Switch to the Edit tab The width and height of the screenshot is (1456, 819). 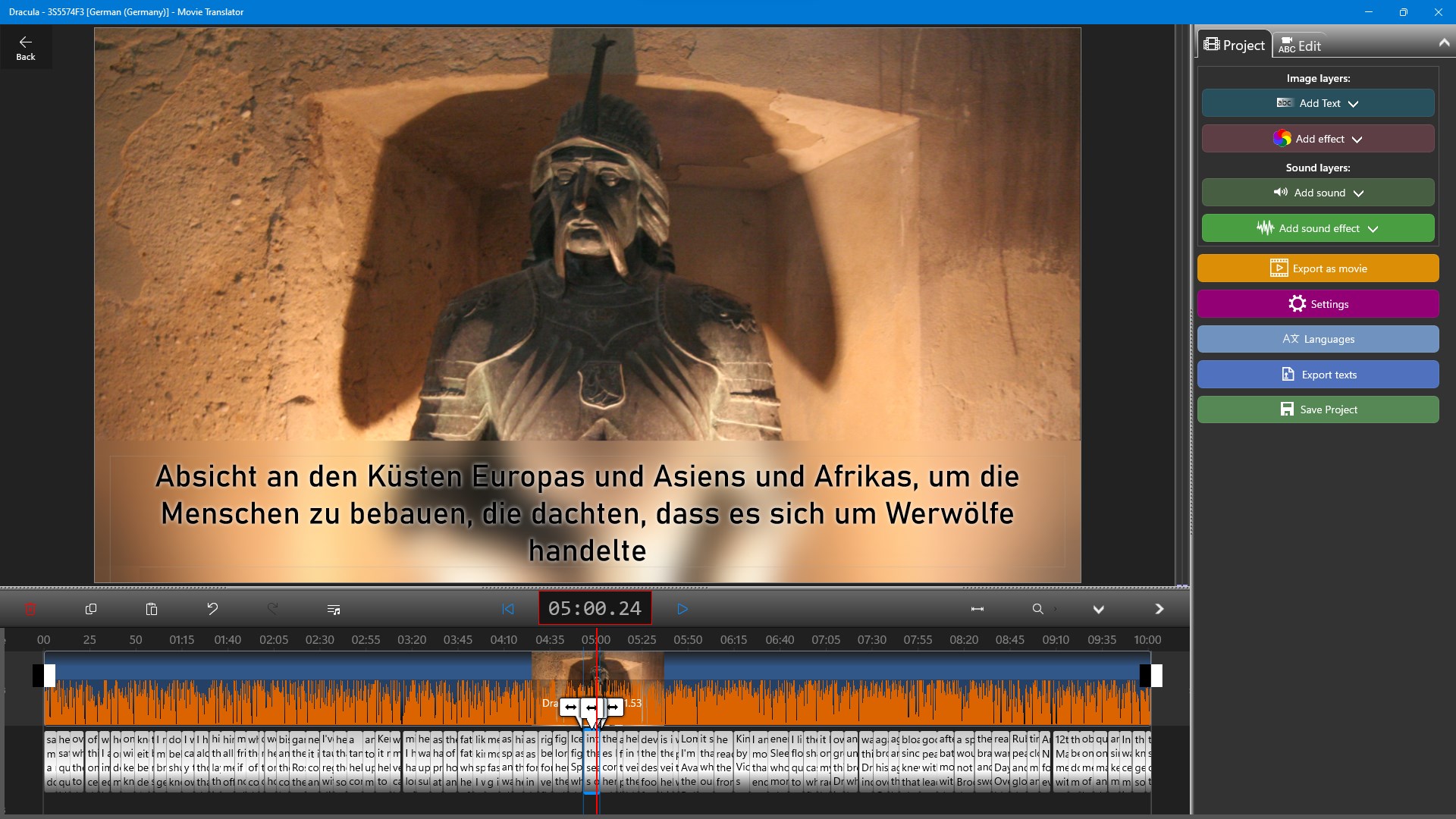(x=1300, y=45)
